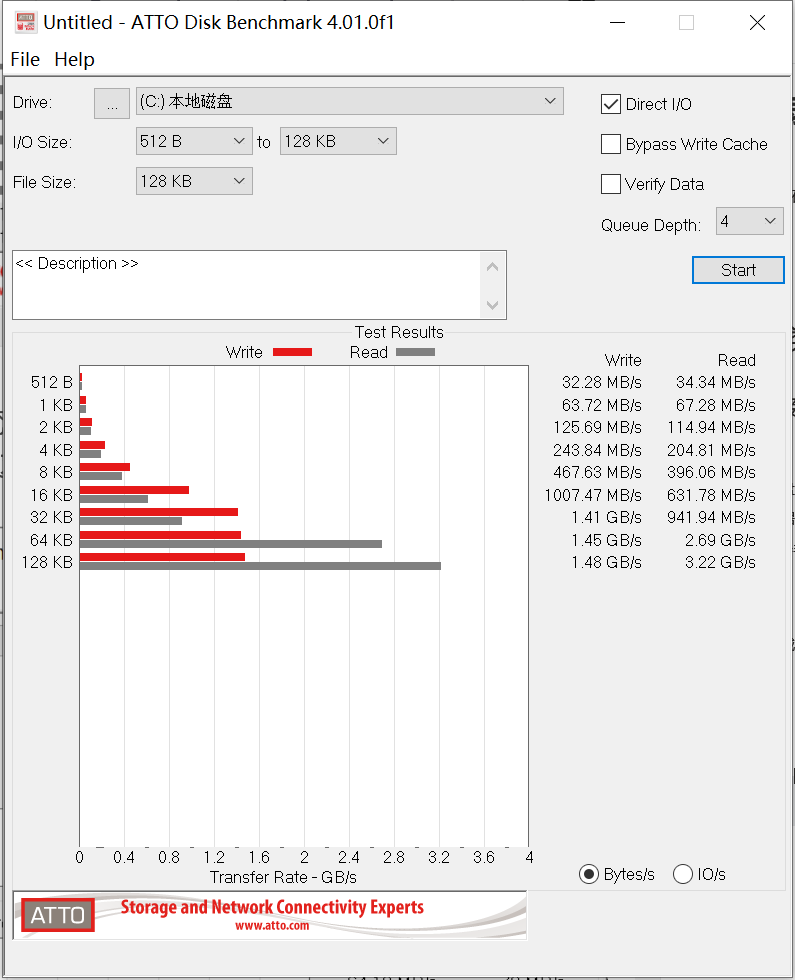Click the browse drive '...' button

[x=112, y=103]
